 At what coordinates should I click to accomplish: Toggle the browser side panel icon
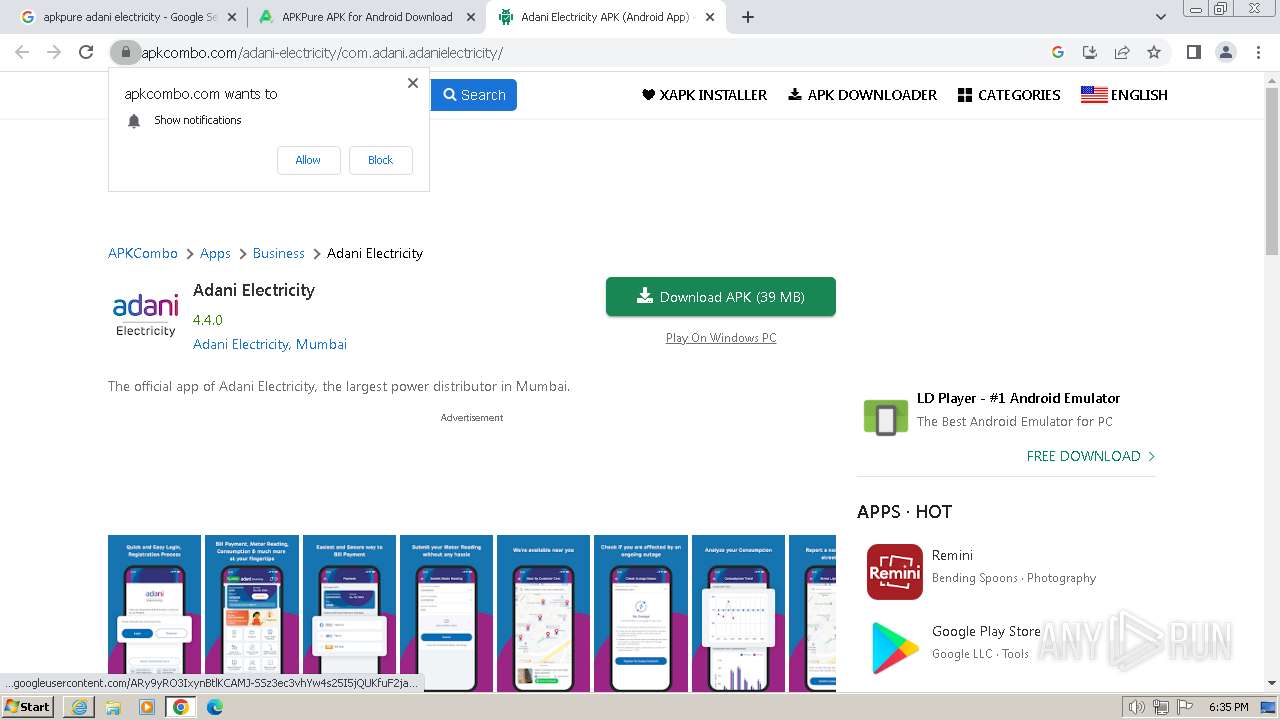1193,52
